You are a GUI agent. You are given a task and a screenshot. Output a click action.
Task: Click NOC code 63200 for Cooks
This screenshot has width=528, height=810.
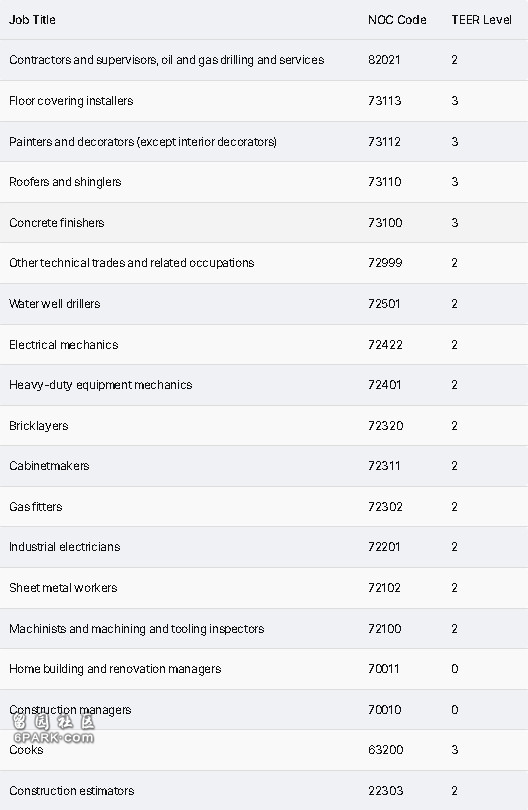tap(385, 750)
